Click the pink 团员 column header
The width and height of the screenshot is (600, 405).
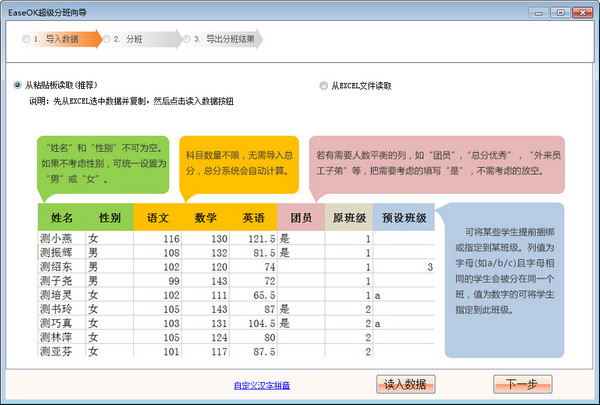point(300,217)
